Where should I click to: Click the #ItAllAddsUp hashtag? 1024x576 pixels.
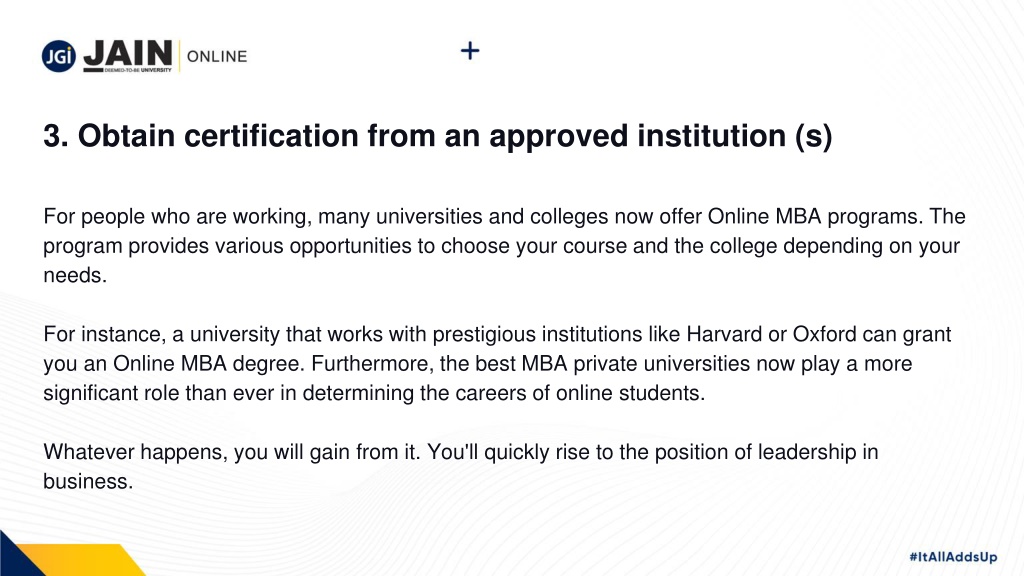[953, 556]
